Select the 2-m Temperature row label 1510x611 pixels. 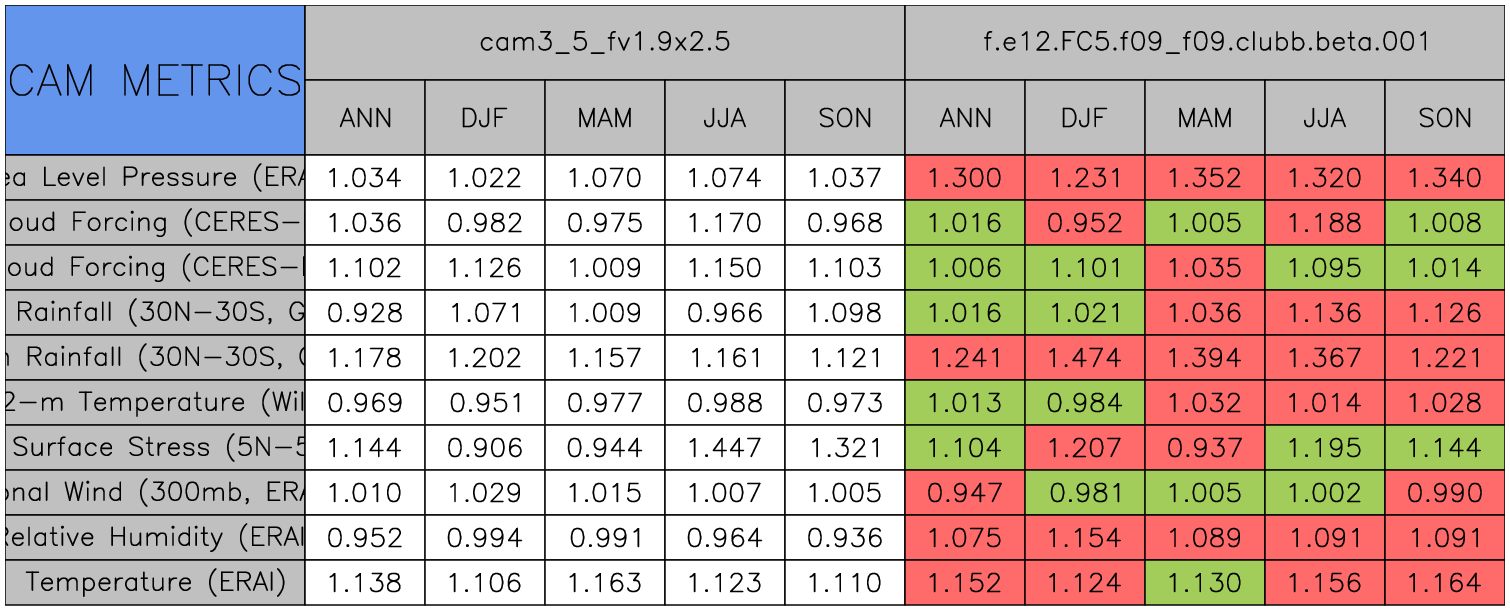coord(154,403)
